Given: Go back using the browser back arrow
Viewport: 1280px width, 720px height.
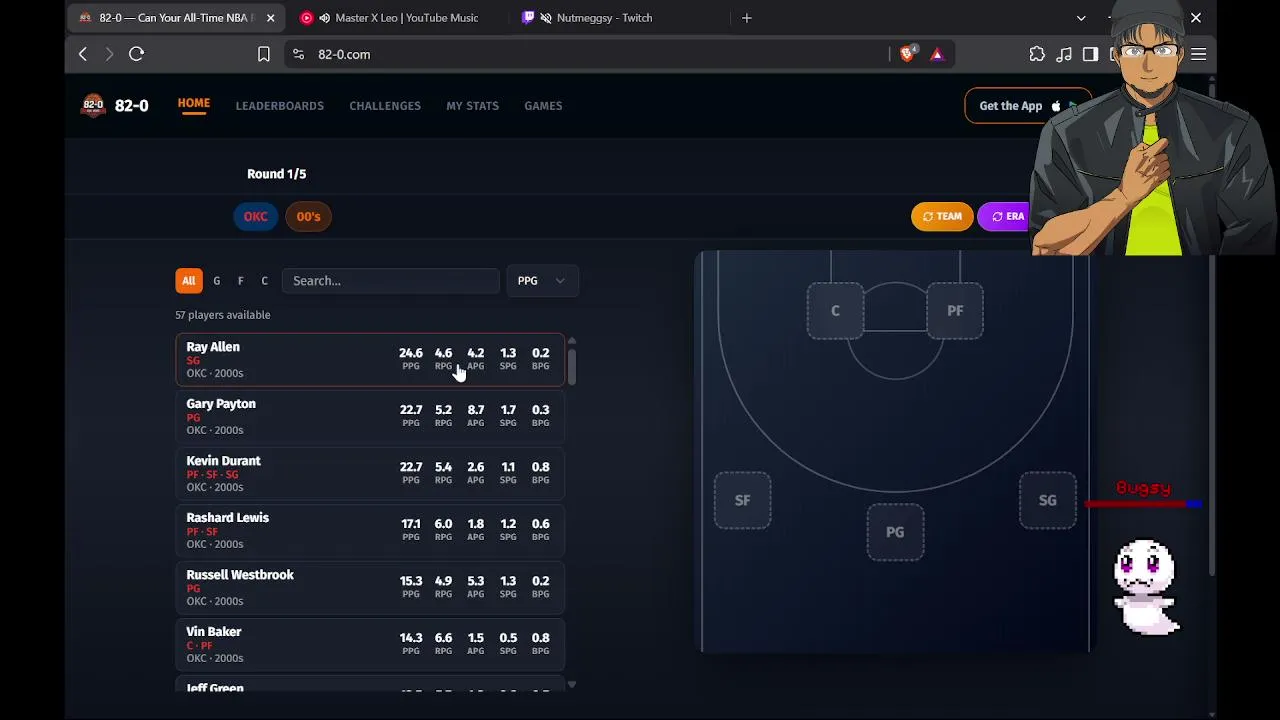Looking at the screenshot, I should coord(83,54).
